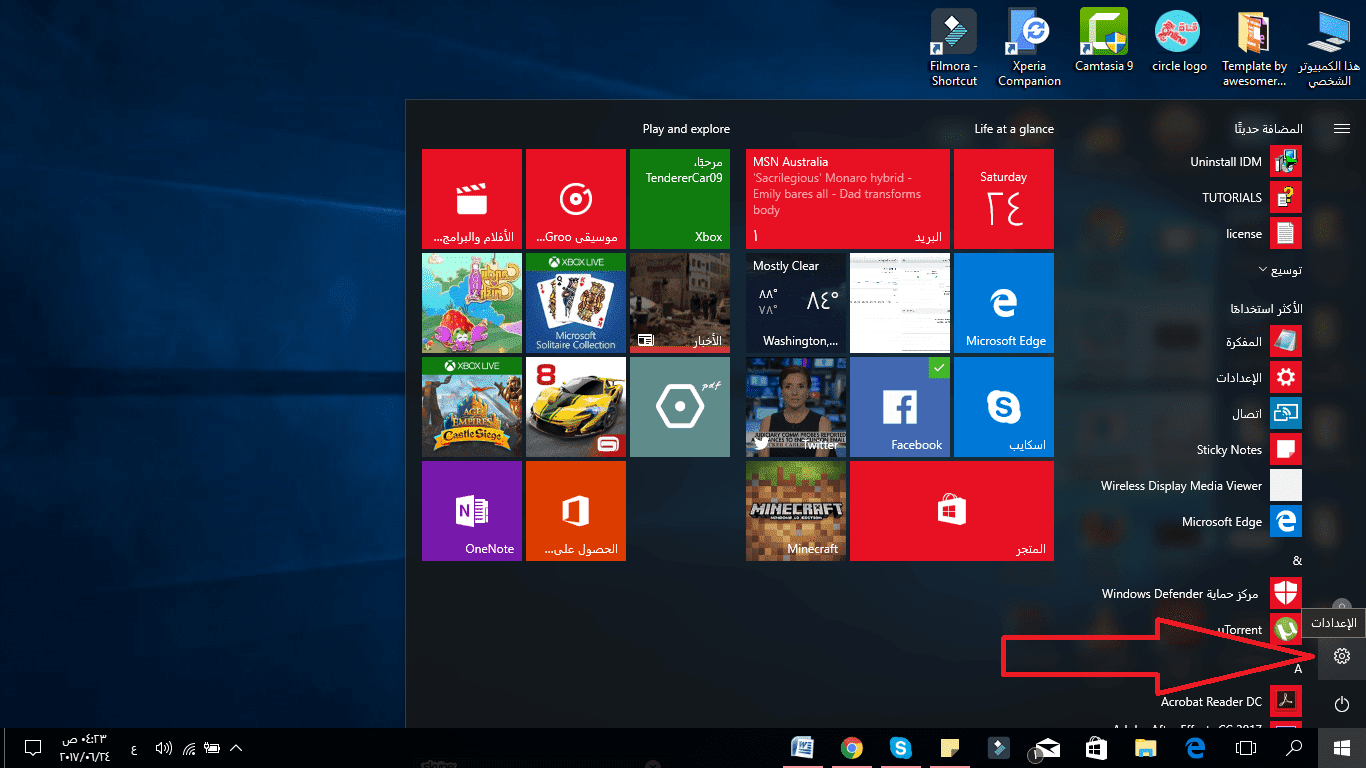Click the Power button in Start sidebar
This screenshot has height=768, width=1366.
(x=1342, y=705)
